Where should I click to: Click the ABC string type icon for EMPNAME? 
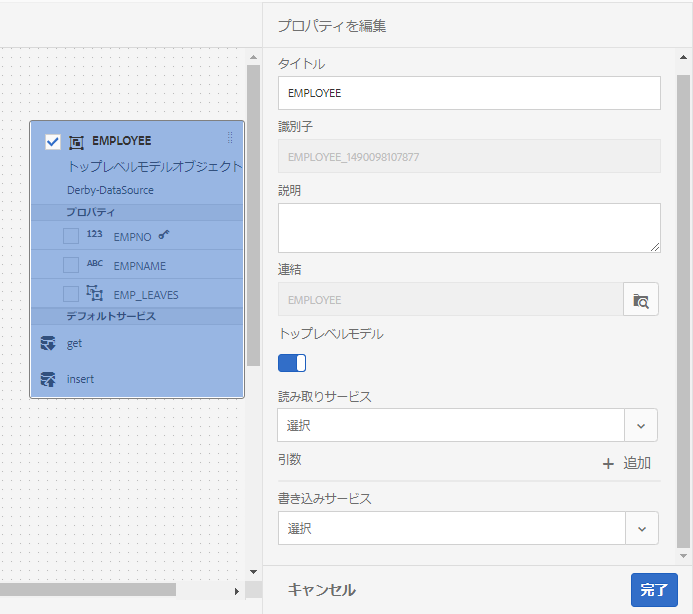[95, 263]
